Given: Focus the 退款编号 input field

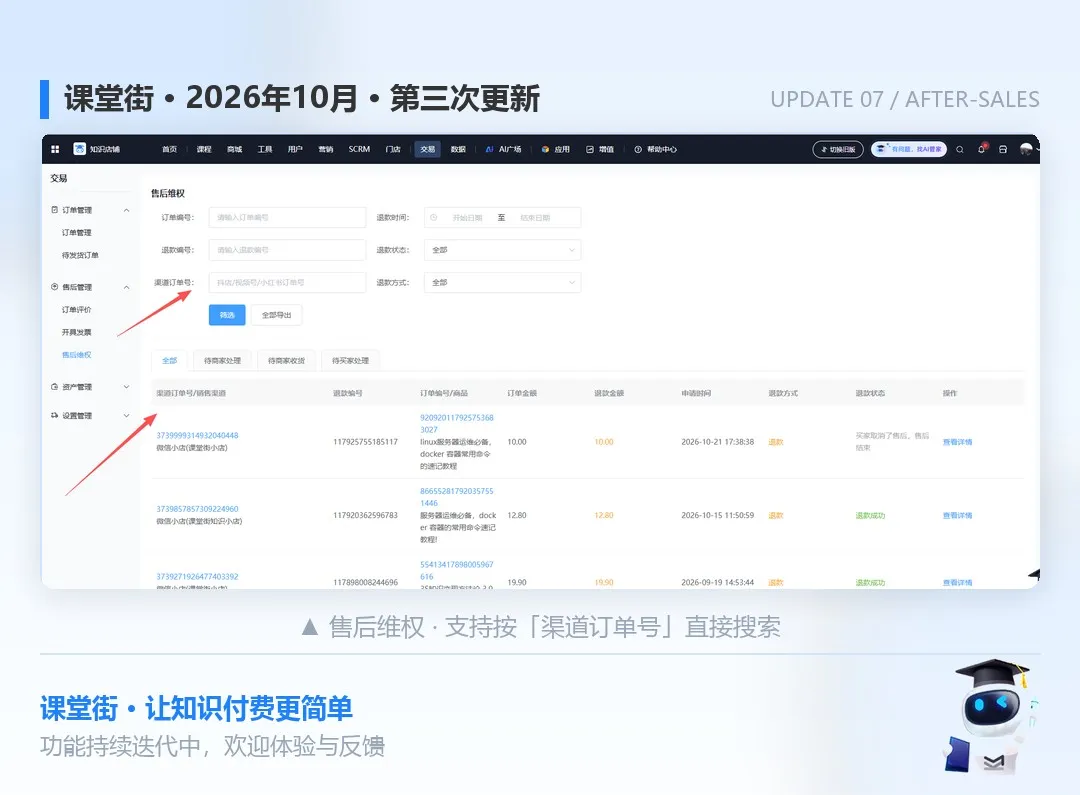Looking at the screenshot, I should (x=287, y=250).
